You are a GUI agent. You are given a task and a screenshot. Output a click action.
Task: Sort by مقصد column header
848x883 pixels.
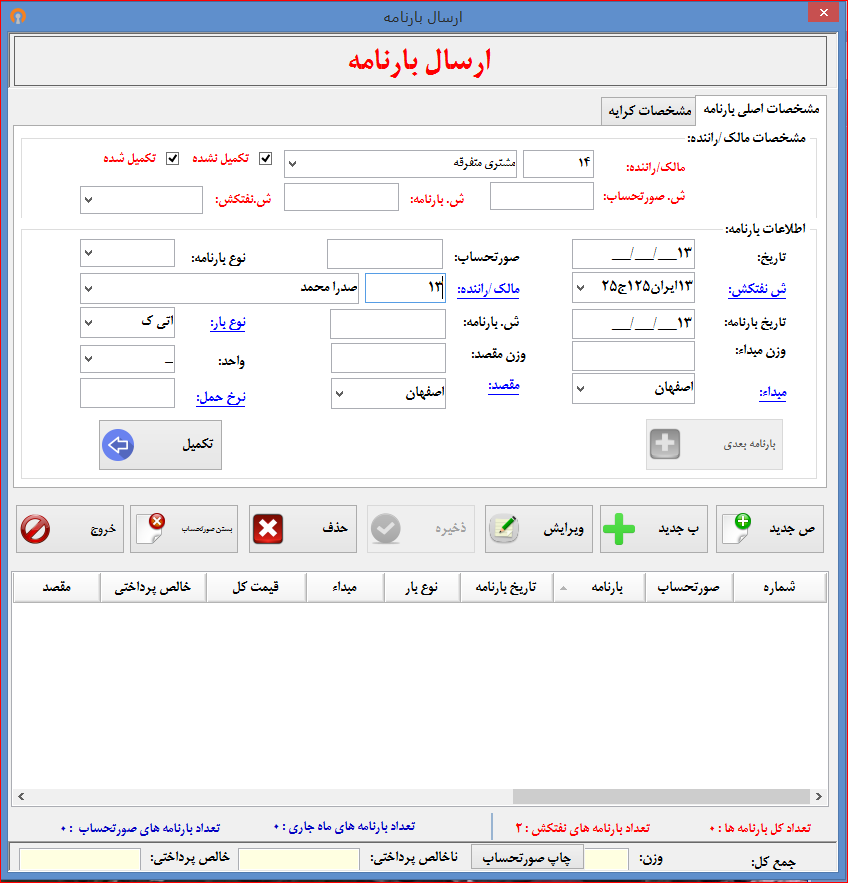coord(57,587)
